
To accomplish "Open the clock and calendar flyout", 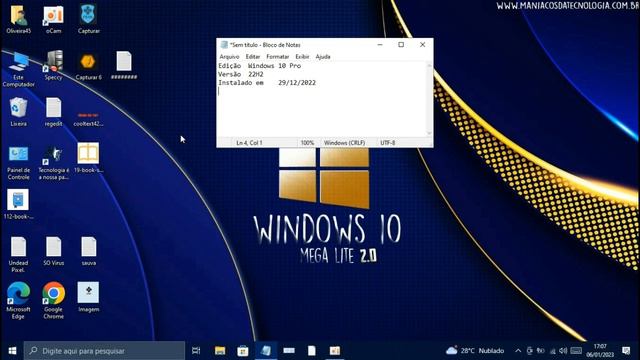I will (600, 351).
